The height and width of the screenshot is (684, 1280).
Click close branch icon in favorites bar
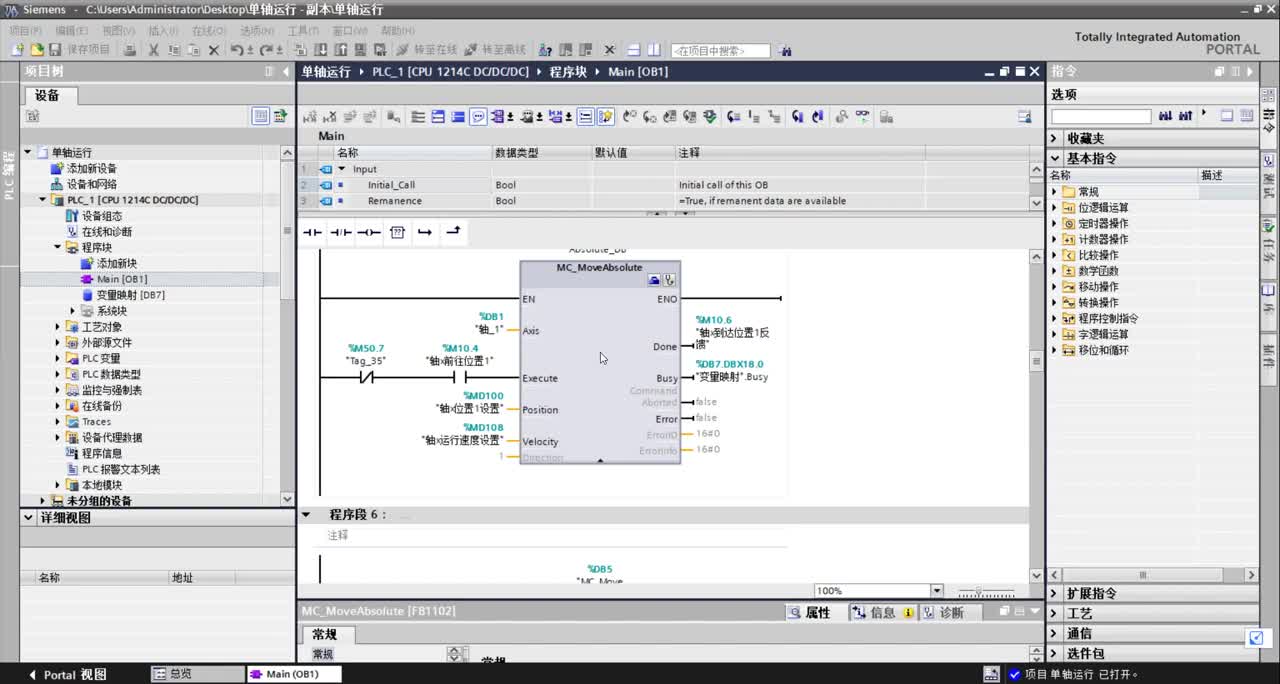tap(453, 232)
